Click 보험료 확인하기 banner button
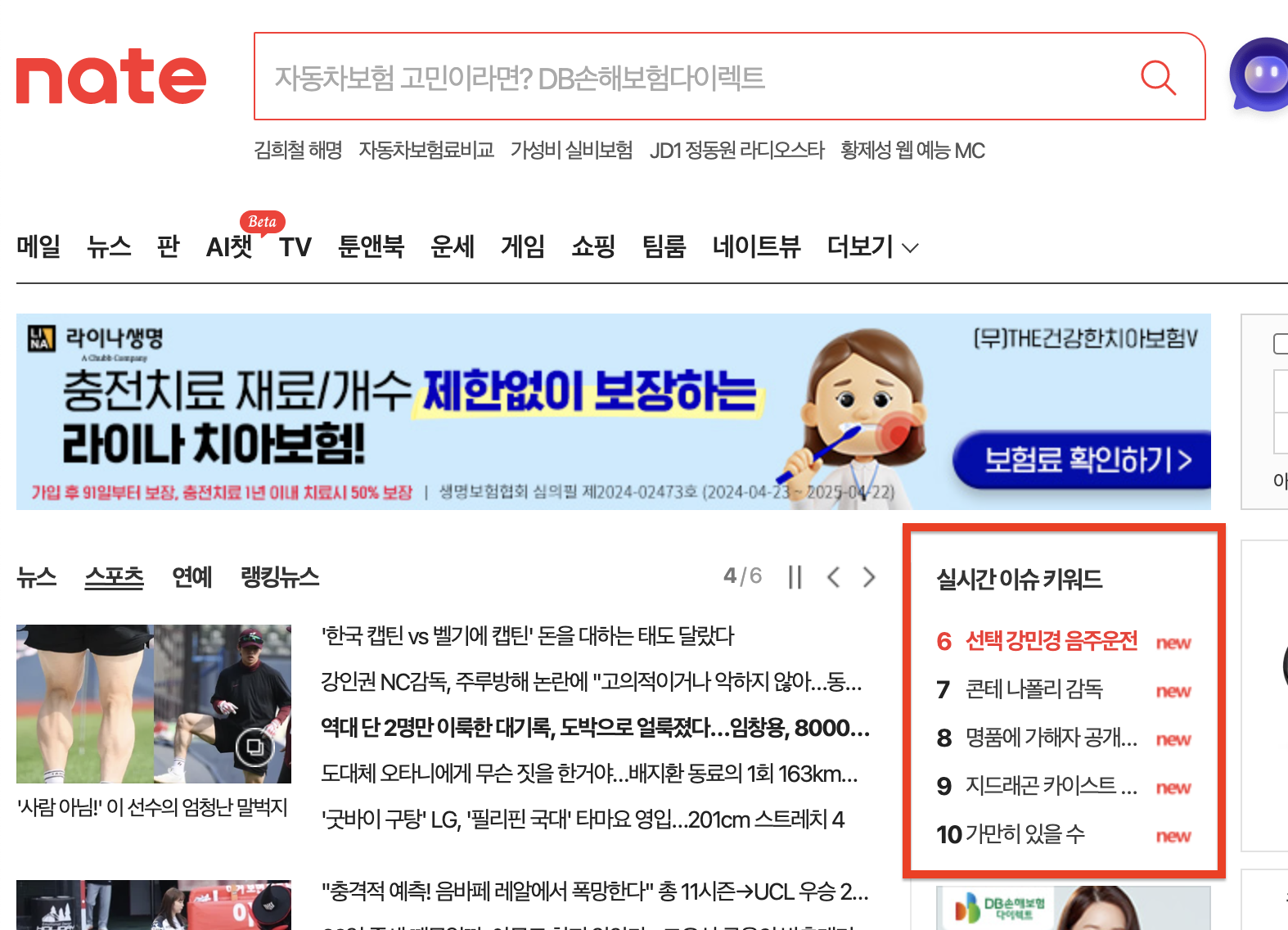The height and width of the screenshot is (930, 1288). pyautogui.click(x=1082, y=459)
